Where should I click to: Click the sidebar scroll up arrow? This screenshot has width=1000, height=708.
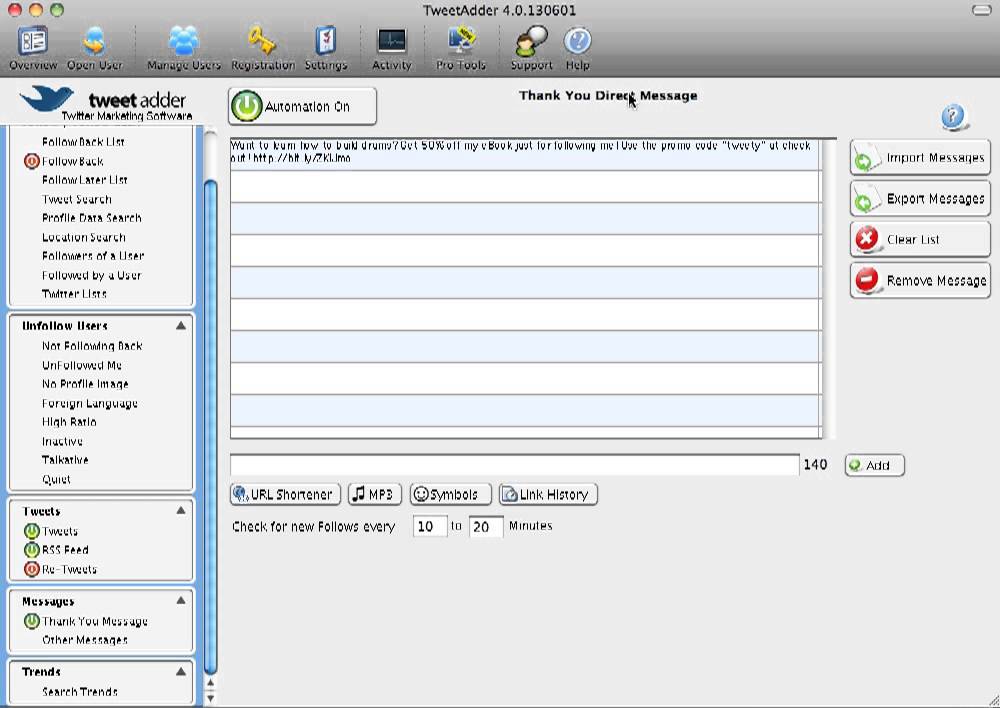pos(210,683)
